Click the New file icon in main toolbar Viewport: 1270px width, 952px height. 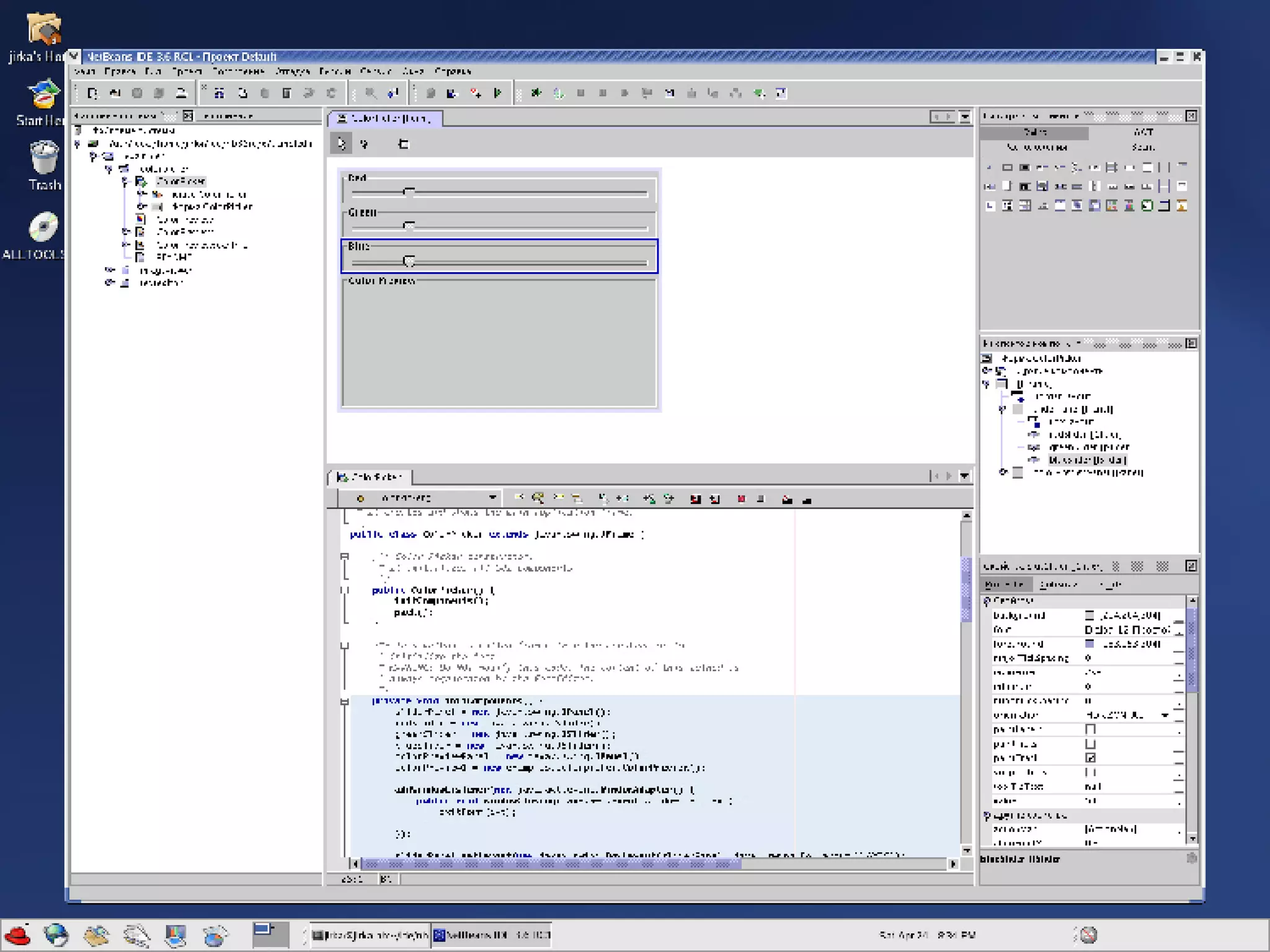[92, 93]
